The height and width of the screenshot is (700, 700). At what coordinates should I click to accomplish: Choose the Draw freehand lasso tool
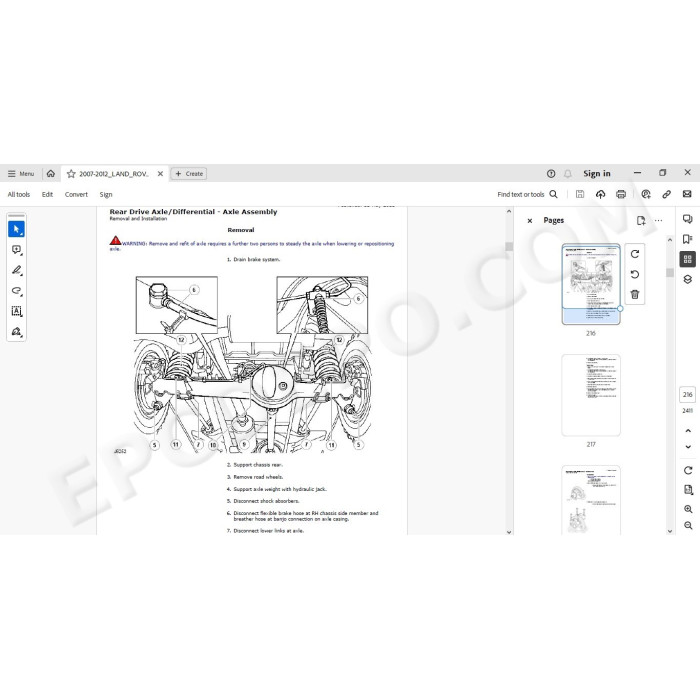pos(17,291)
